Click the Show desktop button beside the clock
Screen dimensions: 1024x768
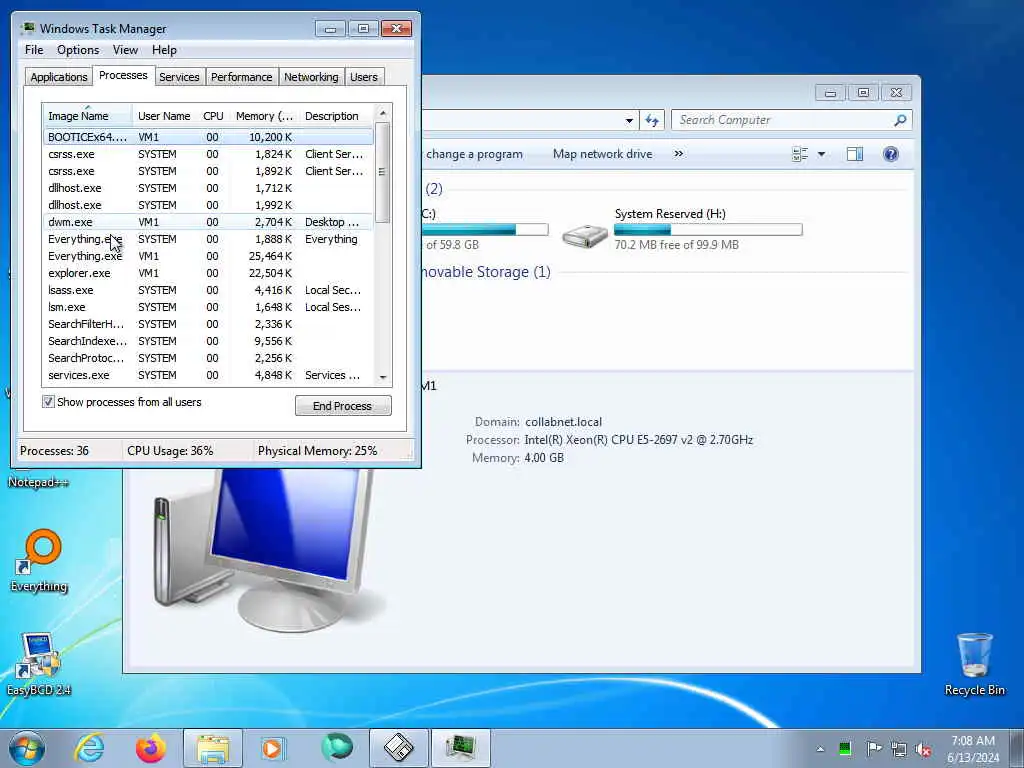coord(1016,748)
